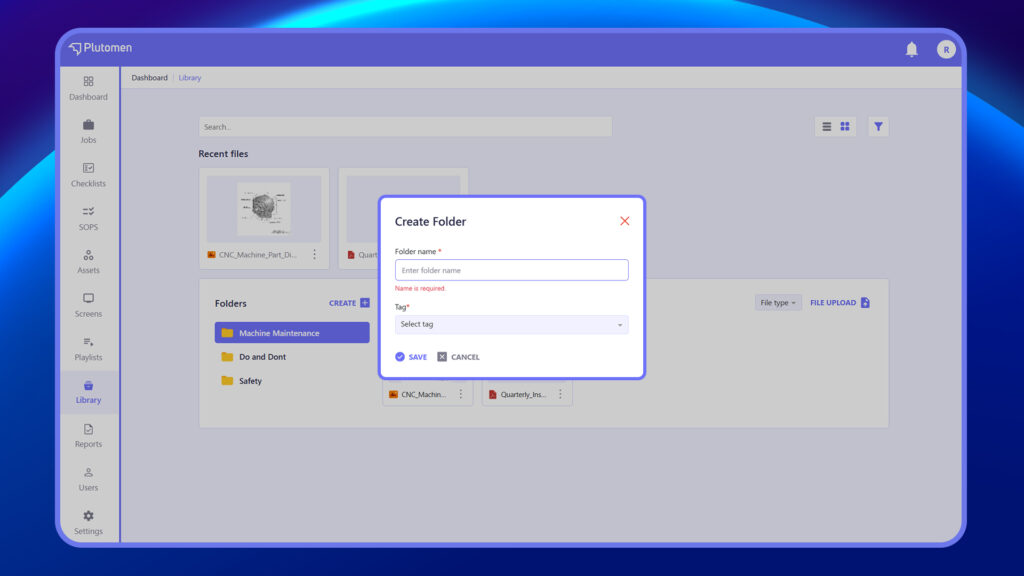Viewport: 1024px width, 576px height.
Task: Click the CNC_Machin file in folder list
Action: point(423,394)
